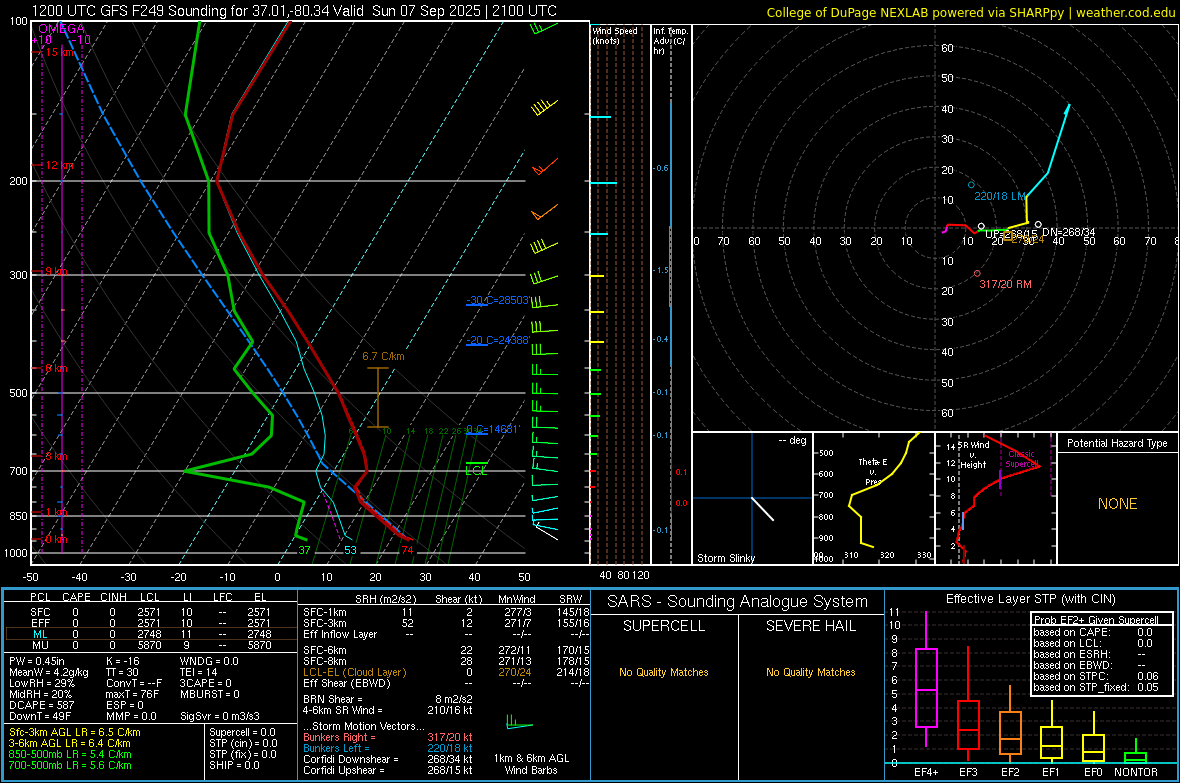Click the CAPE column header
The height and width of the screenshot is (783, 1180).
76,597
